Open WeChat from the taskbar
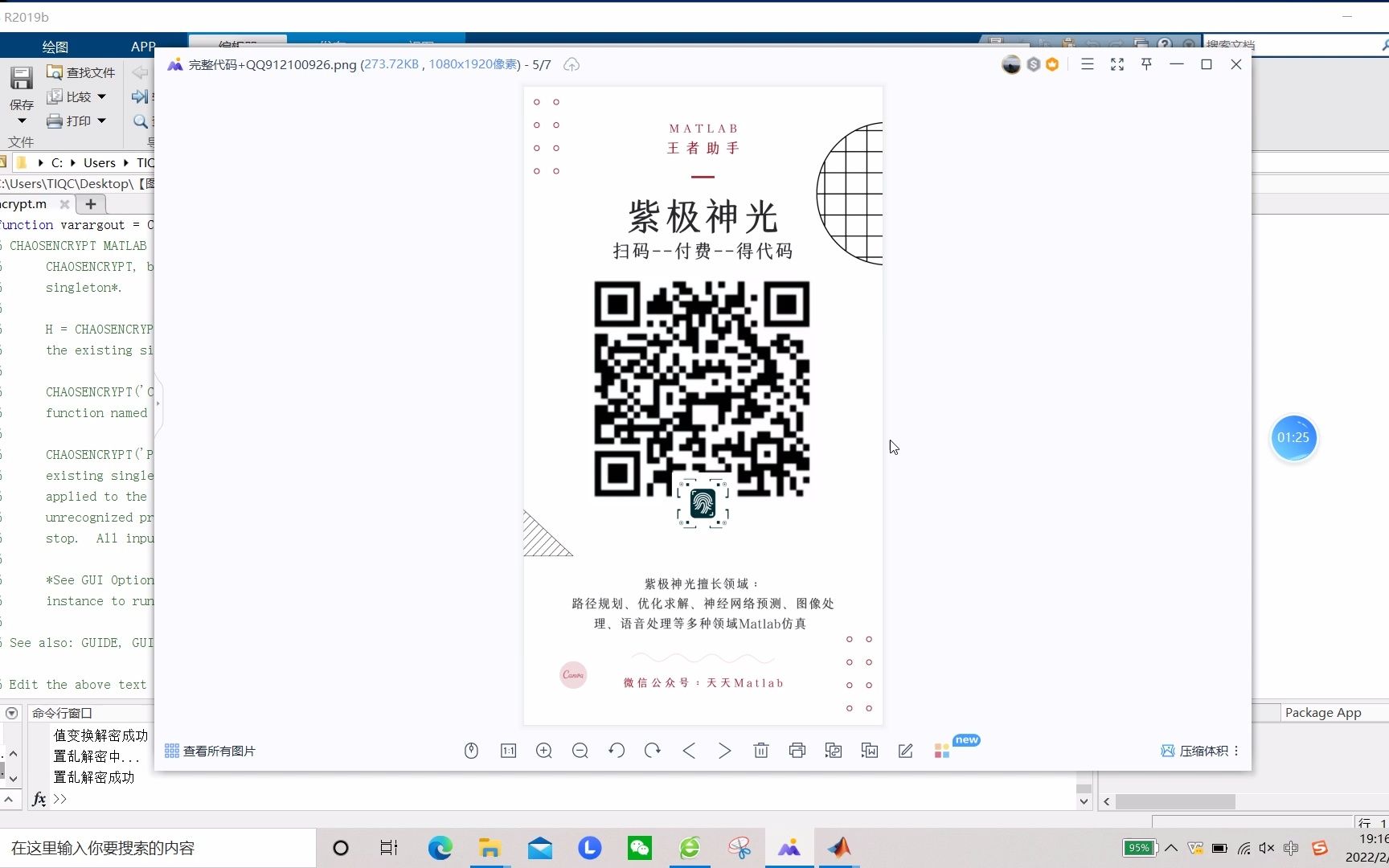The image size is (1389, 868). click(640, 848)
